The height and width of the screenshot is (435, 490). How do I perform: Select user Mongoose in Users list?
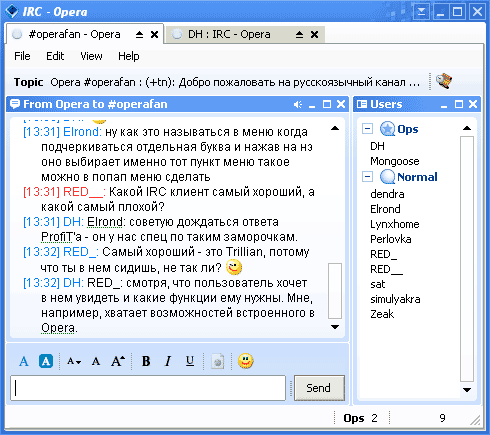[395, 161]
